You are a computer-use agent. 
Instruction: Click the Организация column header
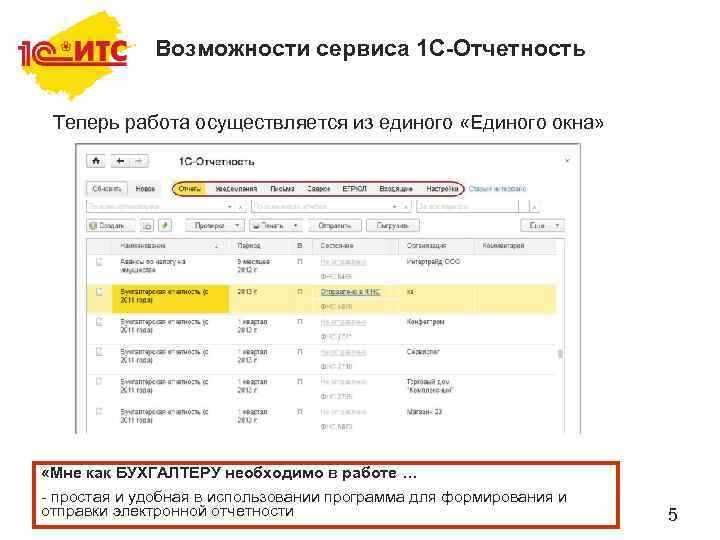coord(436,246)
